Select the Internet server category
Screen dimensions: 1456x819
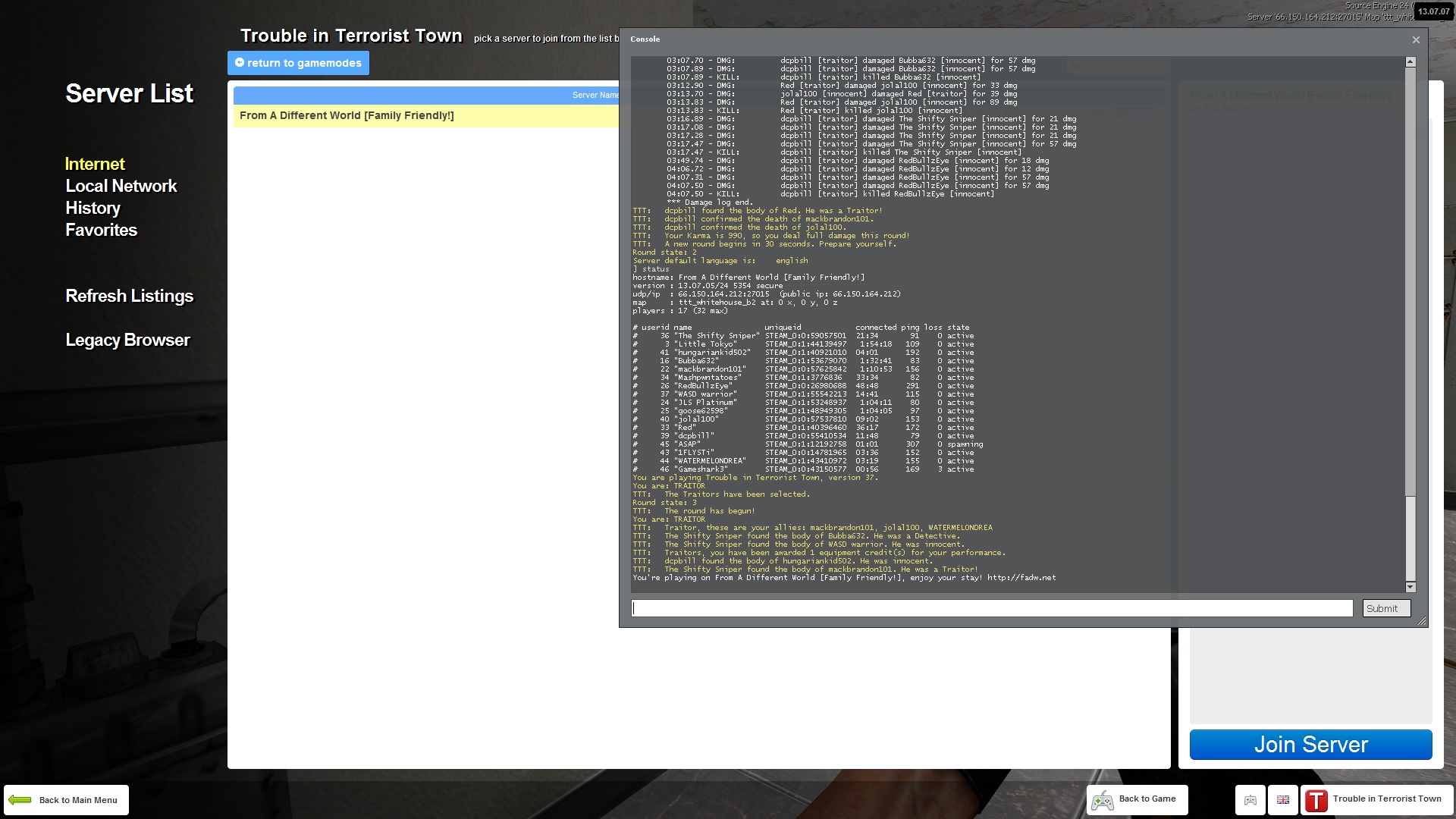(x=95, y=164)
